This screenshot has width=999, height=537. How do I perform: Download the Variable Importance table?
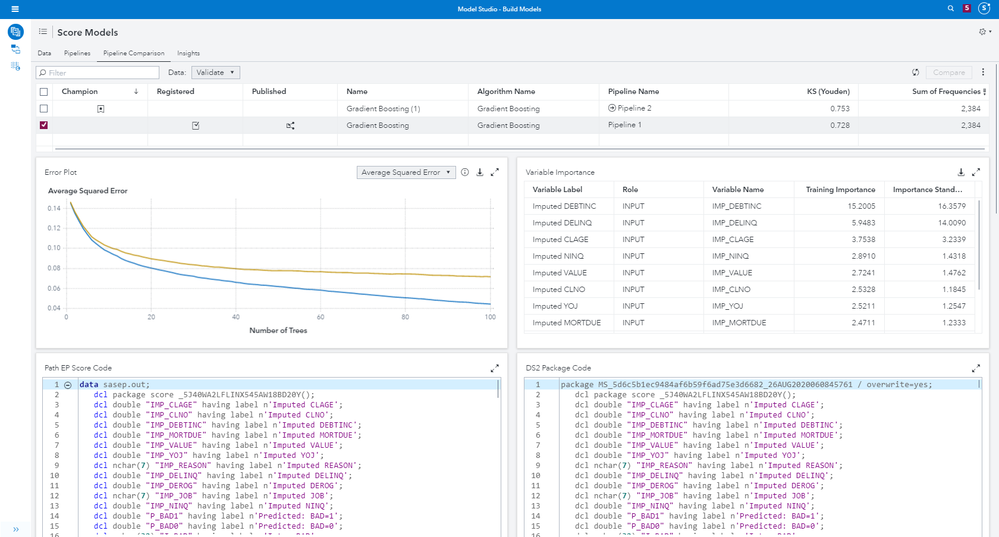pyautogui.click(x=961, y=172)
